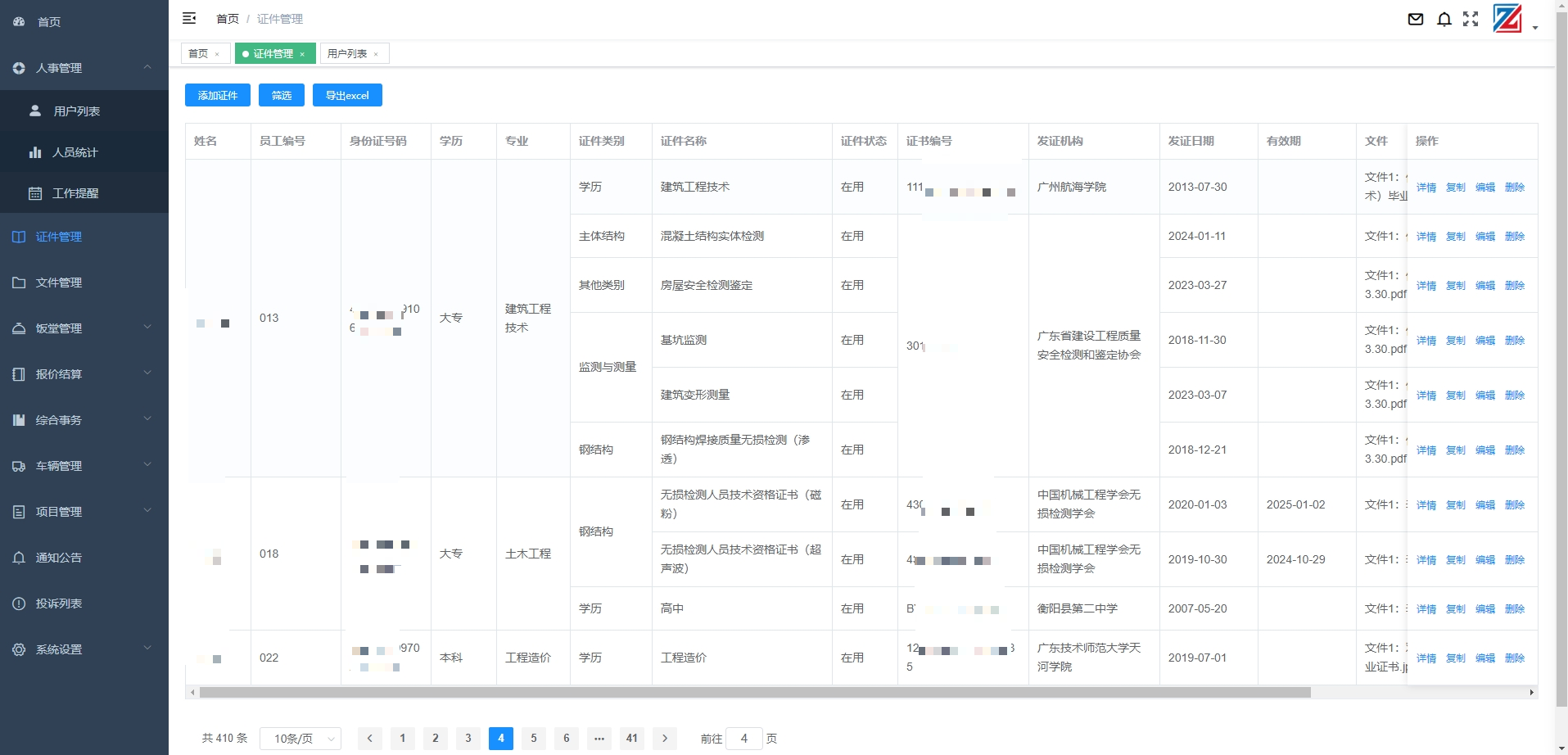Open the 10条/页 page size dropdown

point(300,739)
